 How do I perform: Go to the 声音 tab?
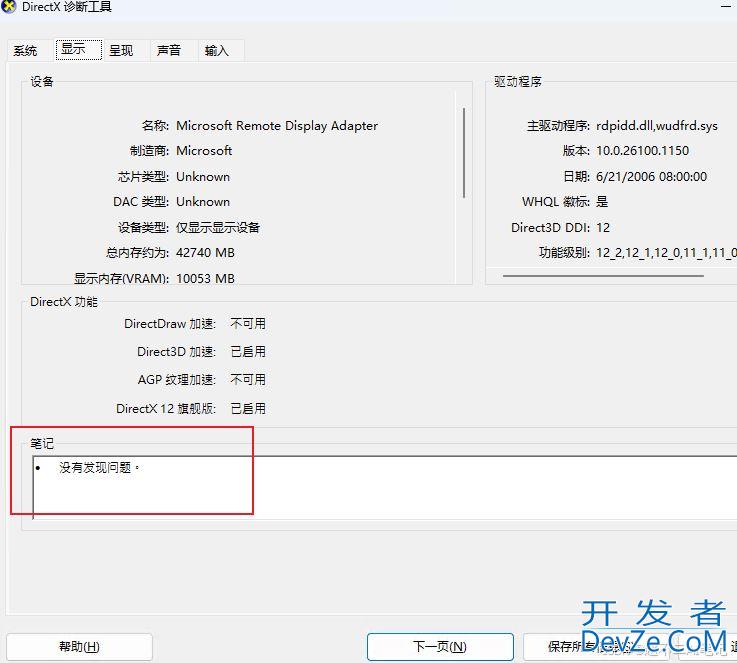pyautogui.click(x=169, y=50)
